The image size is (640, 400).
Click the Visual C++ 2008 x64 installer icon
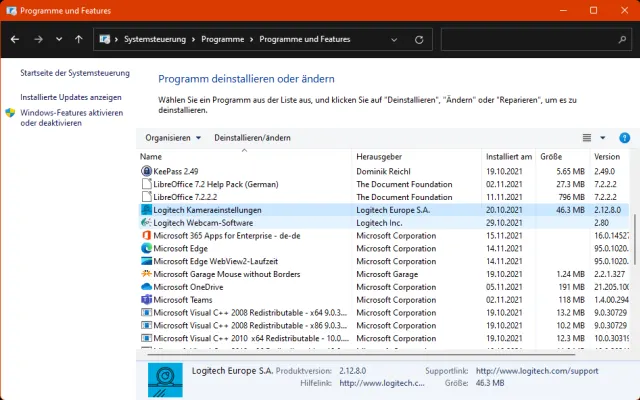[x=146, y=313]
